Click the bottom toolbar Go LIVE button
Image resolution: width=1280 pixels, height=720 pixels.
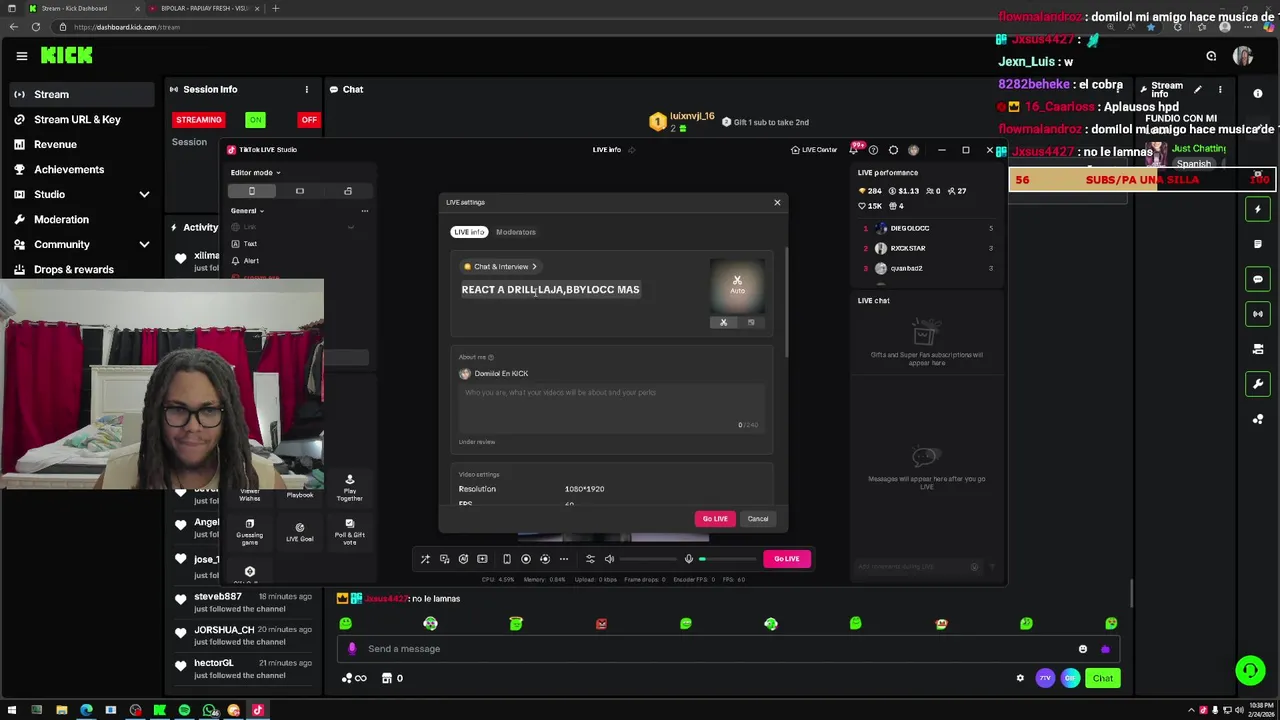[x=787, y=559]
